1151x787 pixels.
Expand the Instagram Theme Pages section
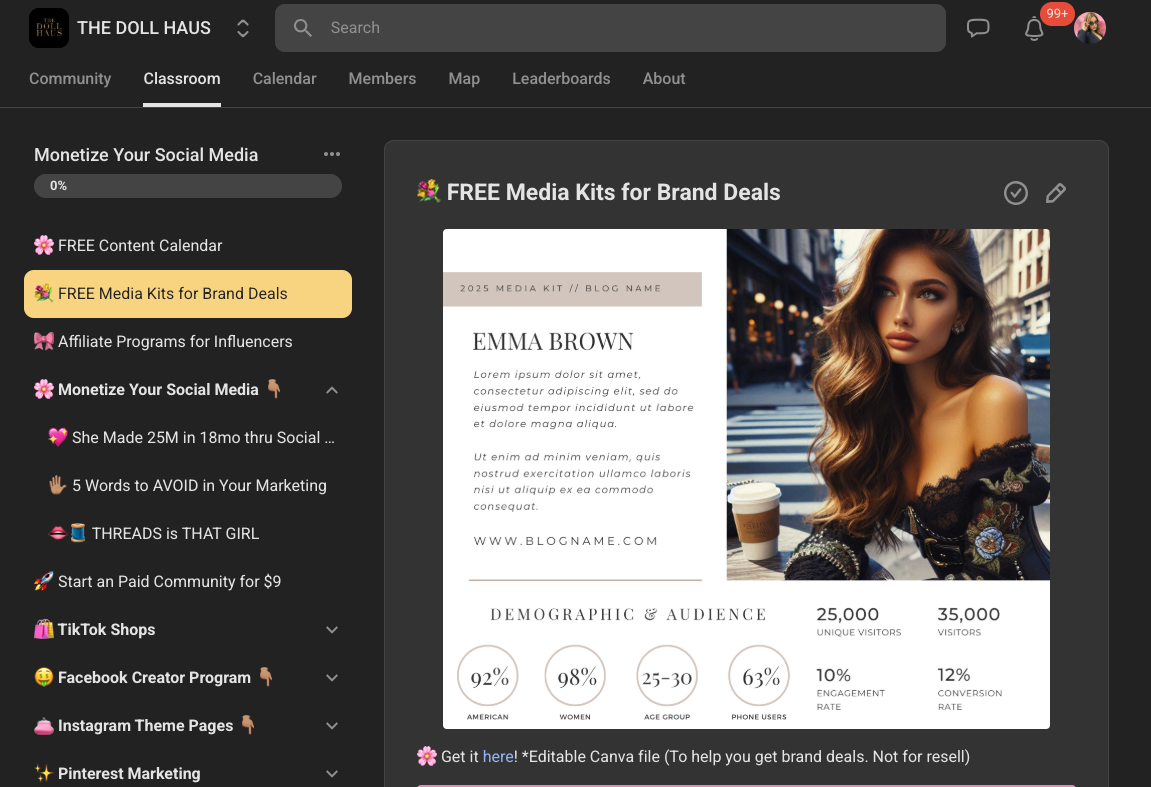pyautogui.click(x=332, y=726)
